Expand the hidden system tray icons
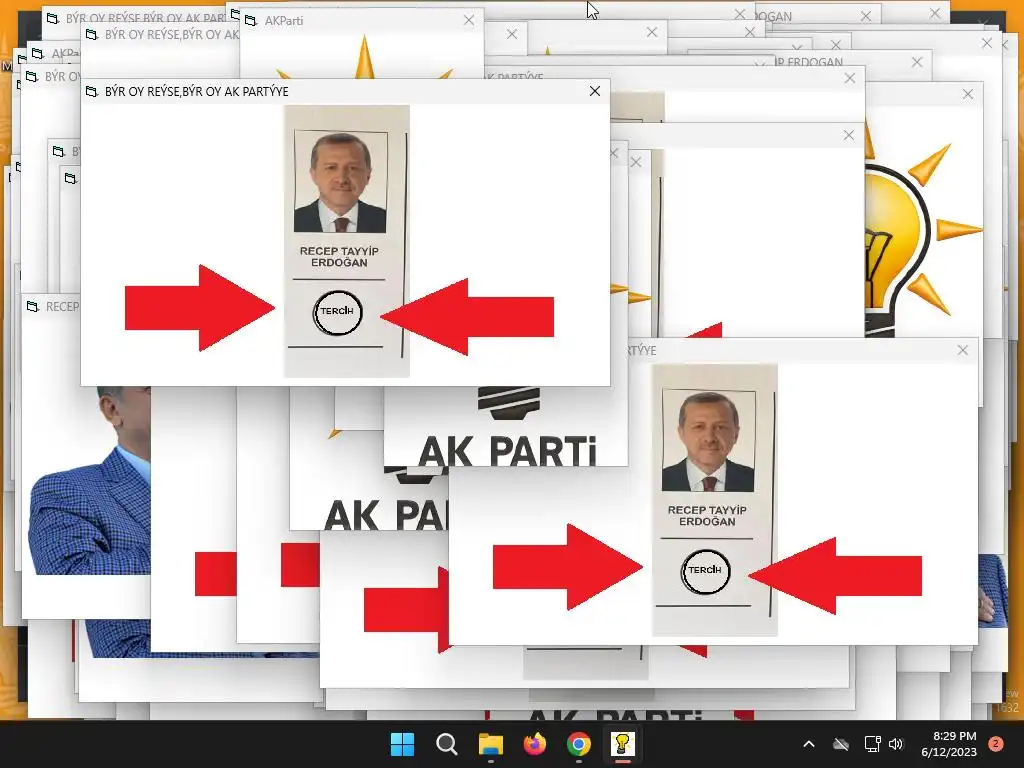This screenshot has width=1024, height=768. [808, 744]
